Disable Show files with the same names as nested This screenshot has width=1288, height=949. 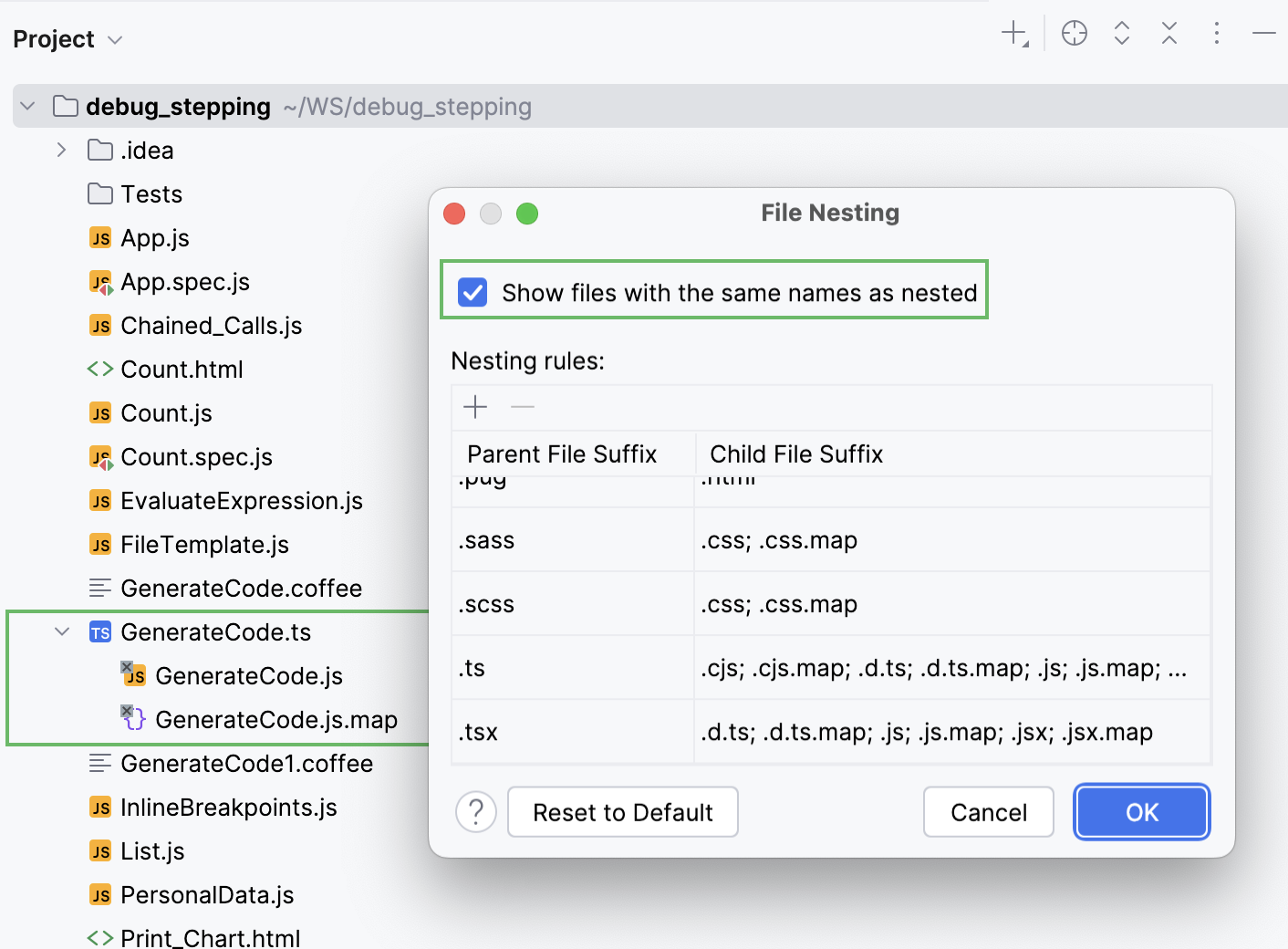tap(472, 293)
